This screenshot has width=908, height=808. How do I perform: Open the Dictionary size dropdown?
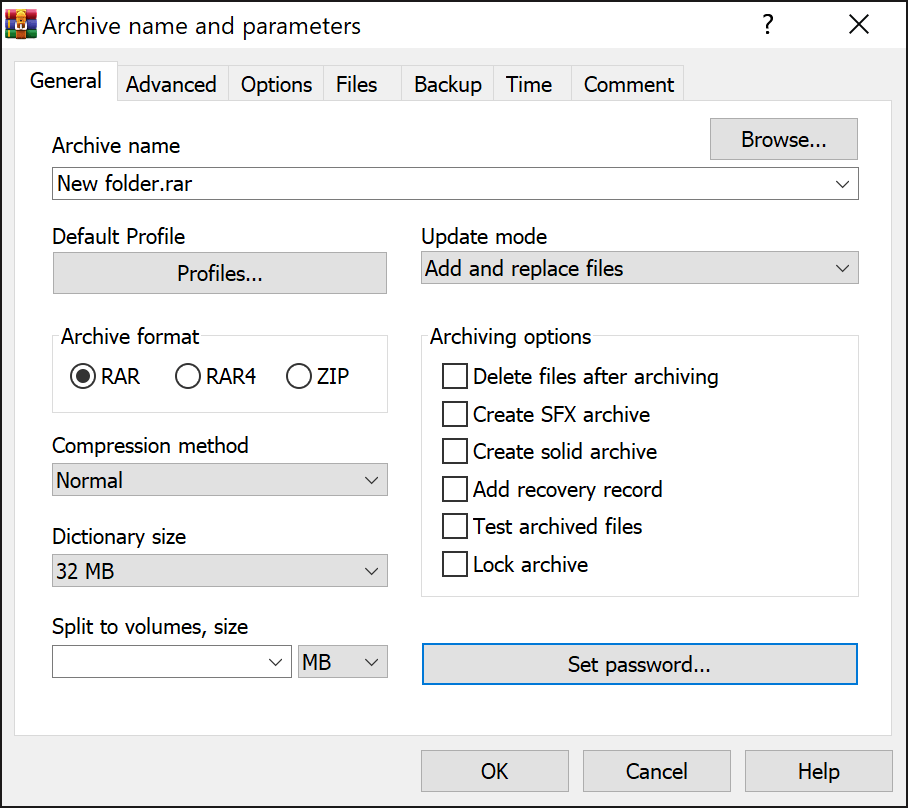click(x=219, y=571)
